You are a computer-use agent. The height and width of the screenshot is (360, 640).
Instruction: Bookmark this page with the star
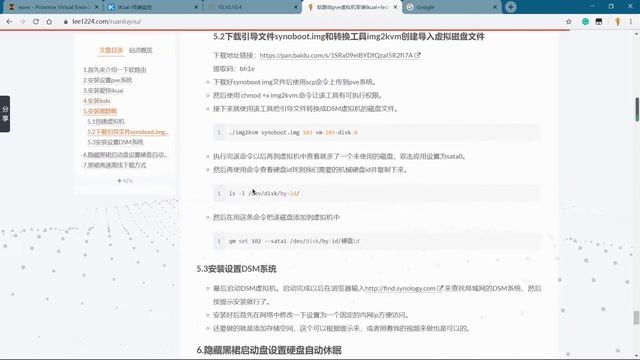click(x=569, y=22)
